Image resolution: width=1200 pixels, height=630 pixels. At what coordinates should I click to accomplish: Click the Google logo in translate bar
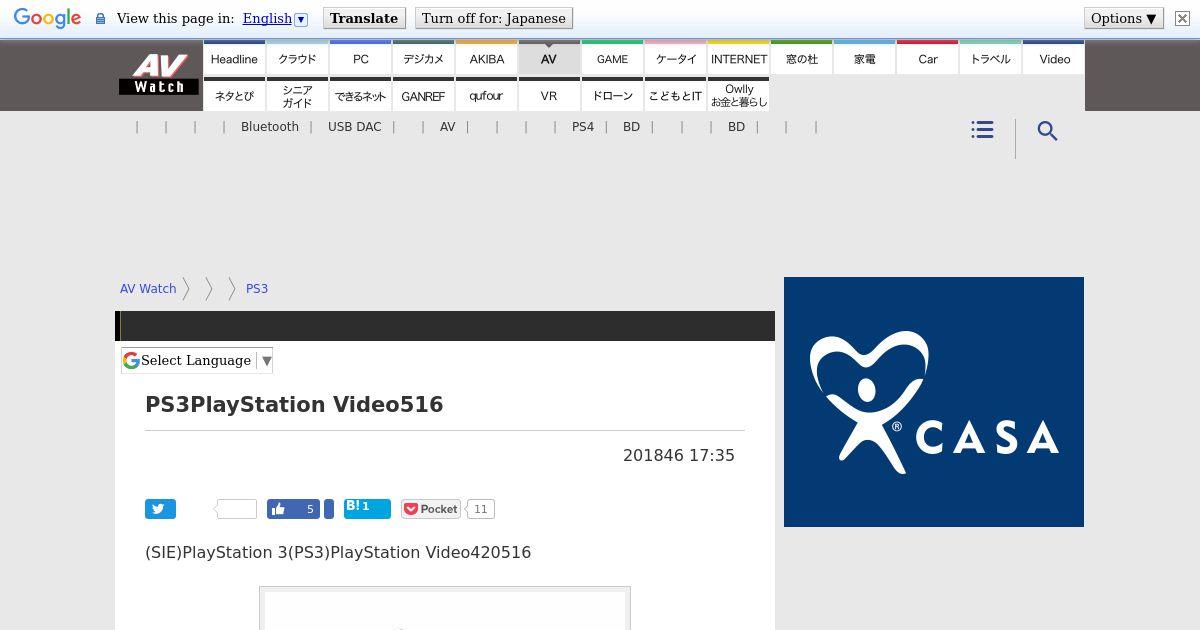click(x=47, y=19)
